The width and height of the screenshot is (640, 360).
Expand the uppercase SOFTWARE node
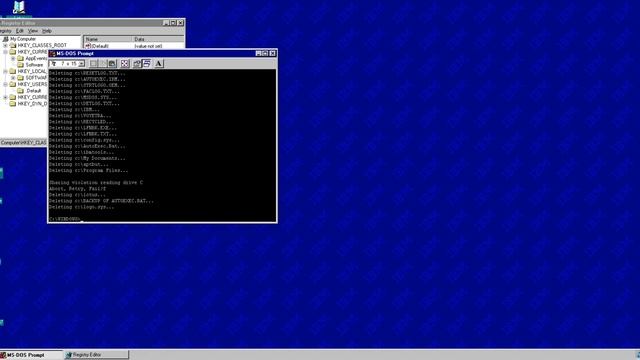point(13,78)
